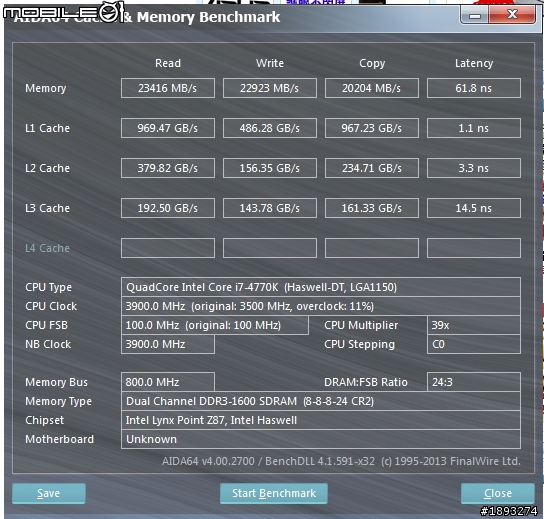Click the Write column header
544x519 pixels.
click(270, 63)
